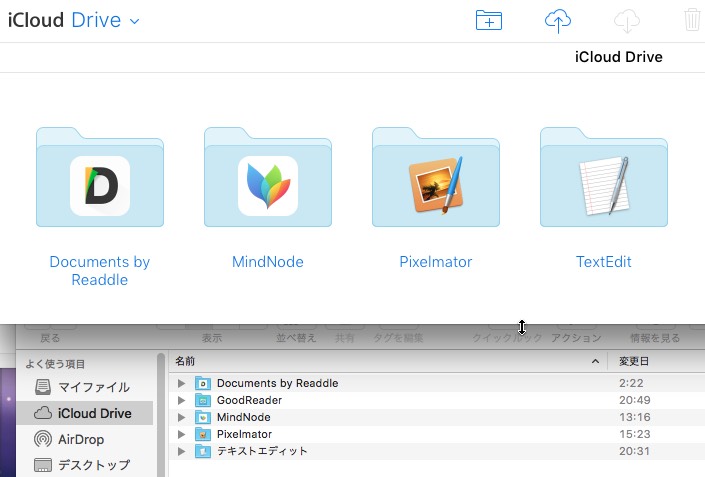The width and height of the screenshot is (705, 477).
Task: Click the 20:31 modified time cell
Action: tap(634, 451)
